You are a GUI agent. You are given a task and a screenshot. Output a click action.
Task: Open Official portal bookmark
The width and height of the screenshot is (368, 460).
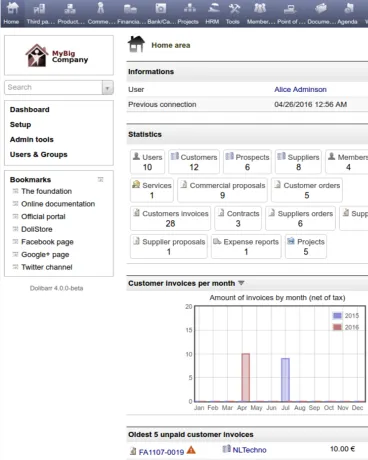pyautogui.click(x=43, y=217)
